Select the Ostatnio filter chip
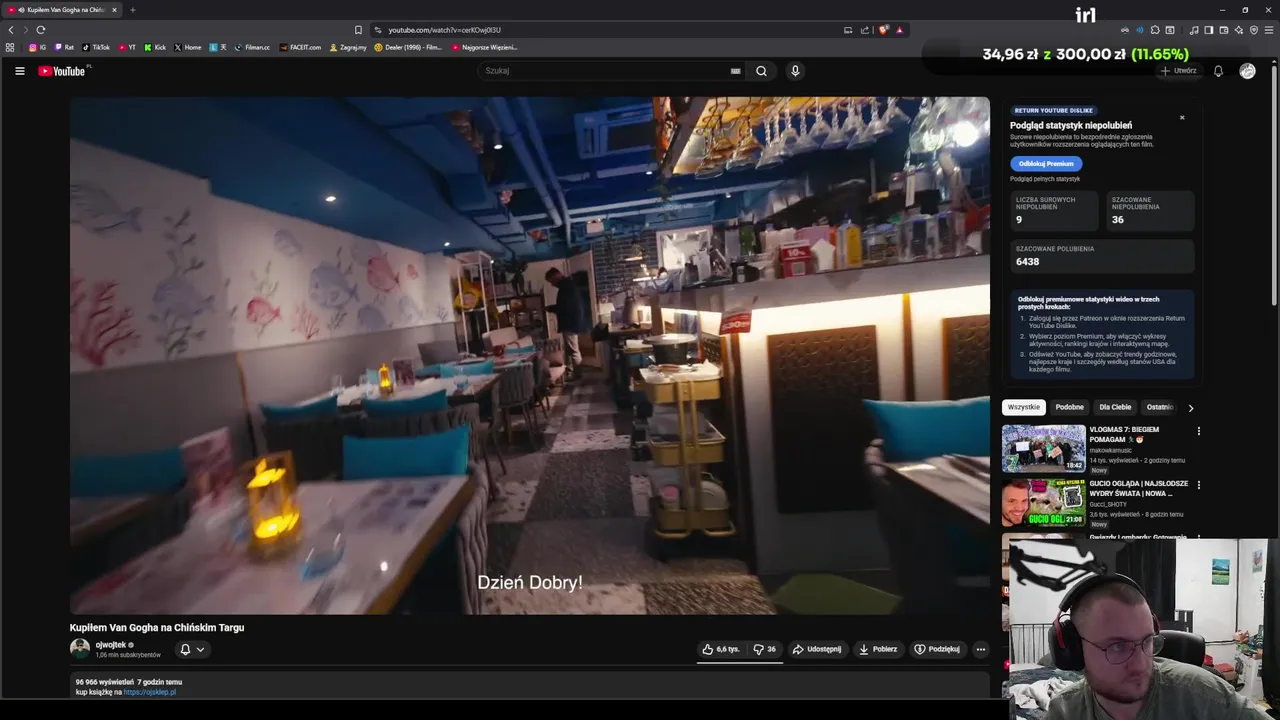1280x720 pixels. 1160,407
